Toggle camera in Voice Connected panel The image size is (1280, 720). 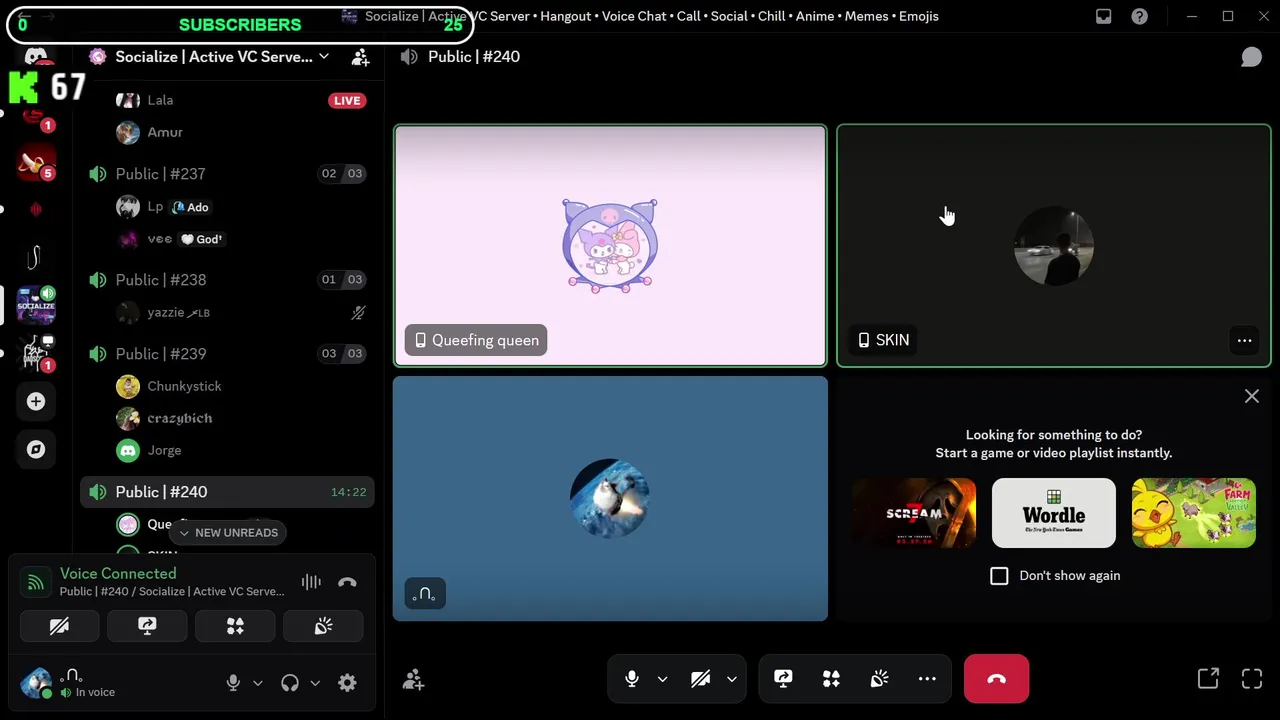(x=59, y=626)
